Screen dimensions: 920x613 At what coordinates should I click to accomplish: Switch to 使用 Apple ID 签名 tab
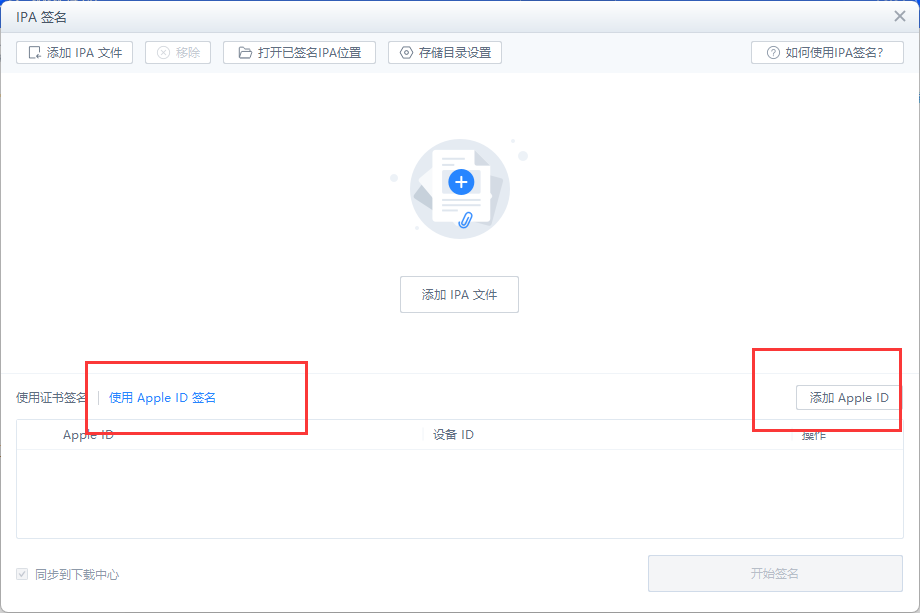(x=163, y=398)
